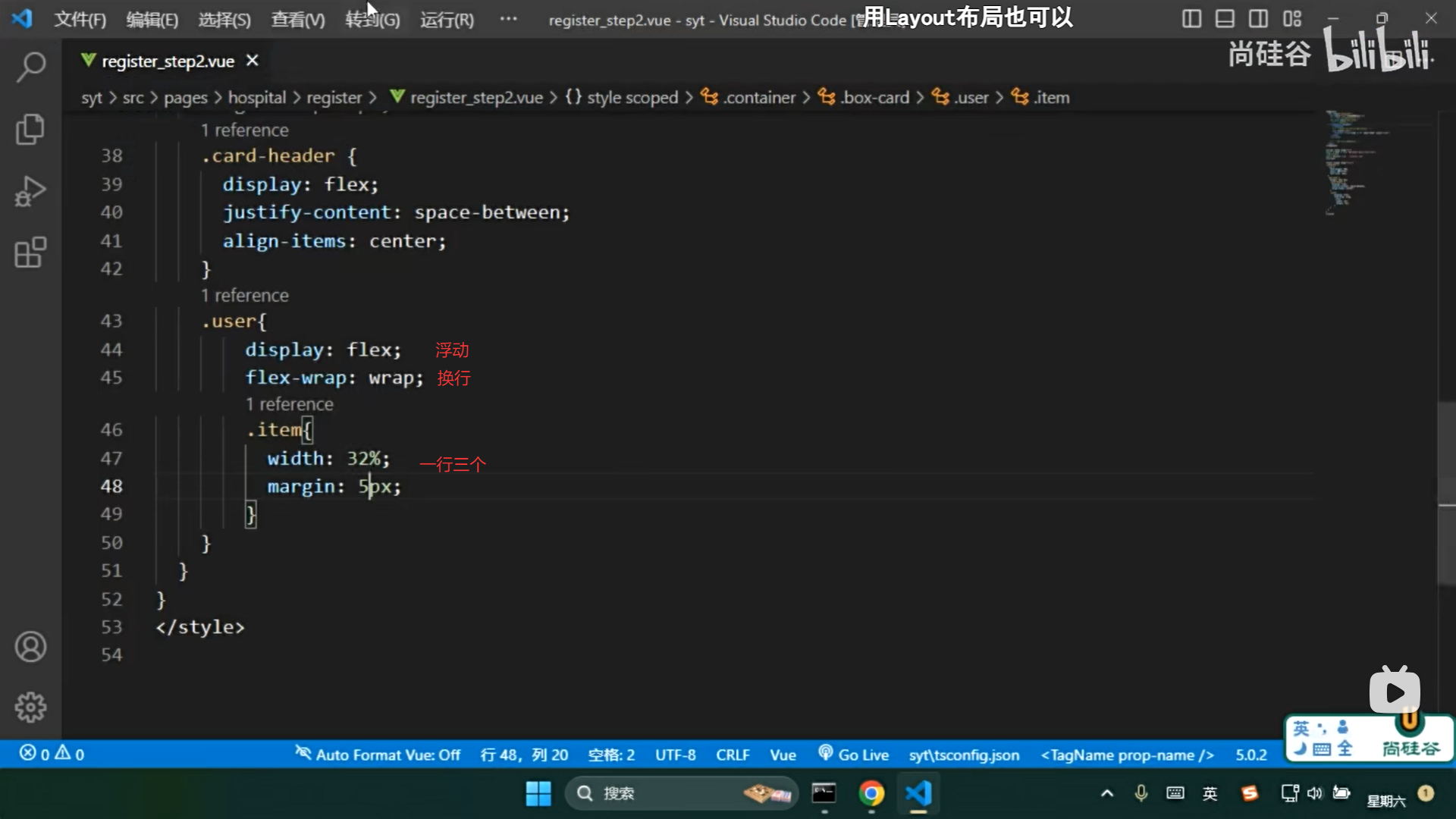Toggle Secondary Side Bar layout icon
The image size is (1456, 819).
pos(1258,19)
